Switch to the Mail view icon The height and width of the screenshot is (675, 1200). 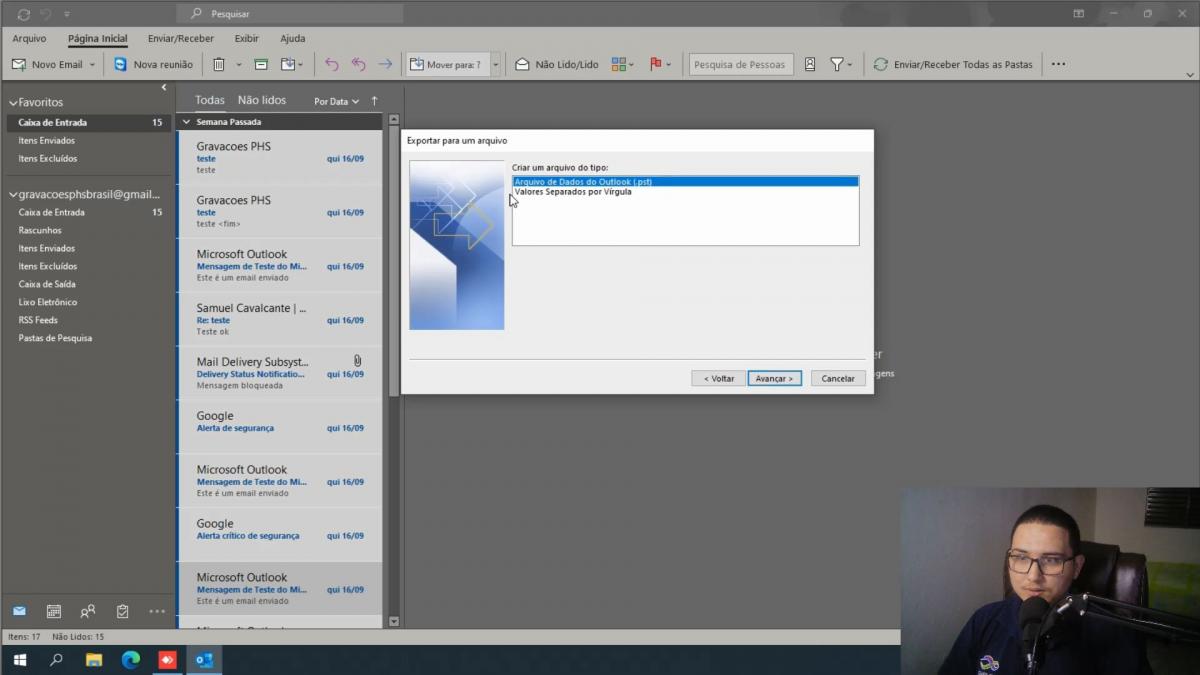pos(19,611)
